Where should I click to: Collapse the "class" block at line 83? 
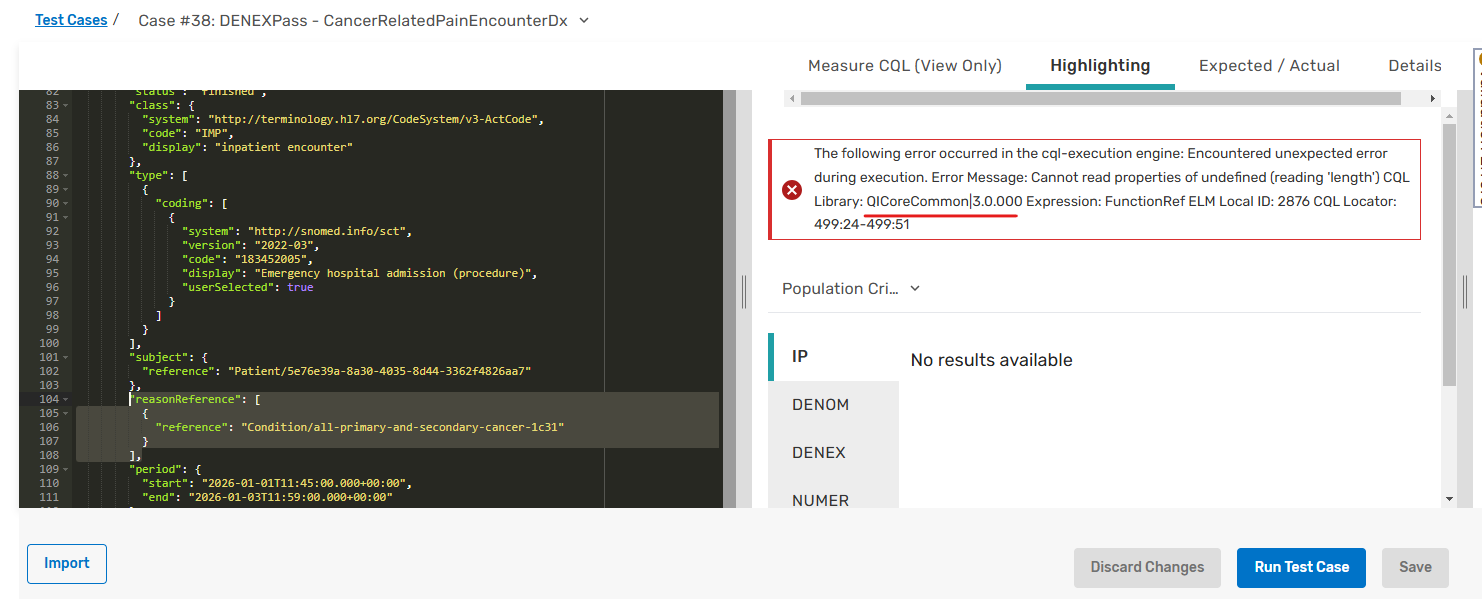tap(65, 105)
